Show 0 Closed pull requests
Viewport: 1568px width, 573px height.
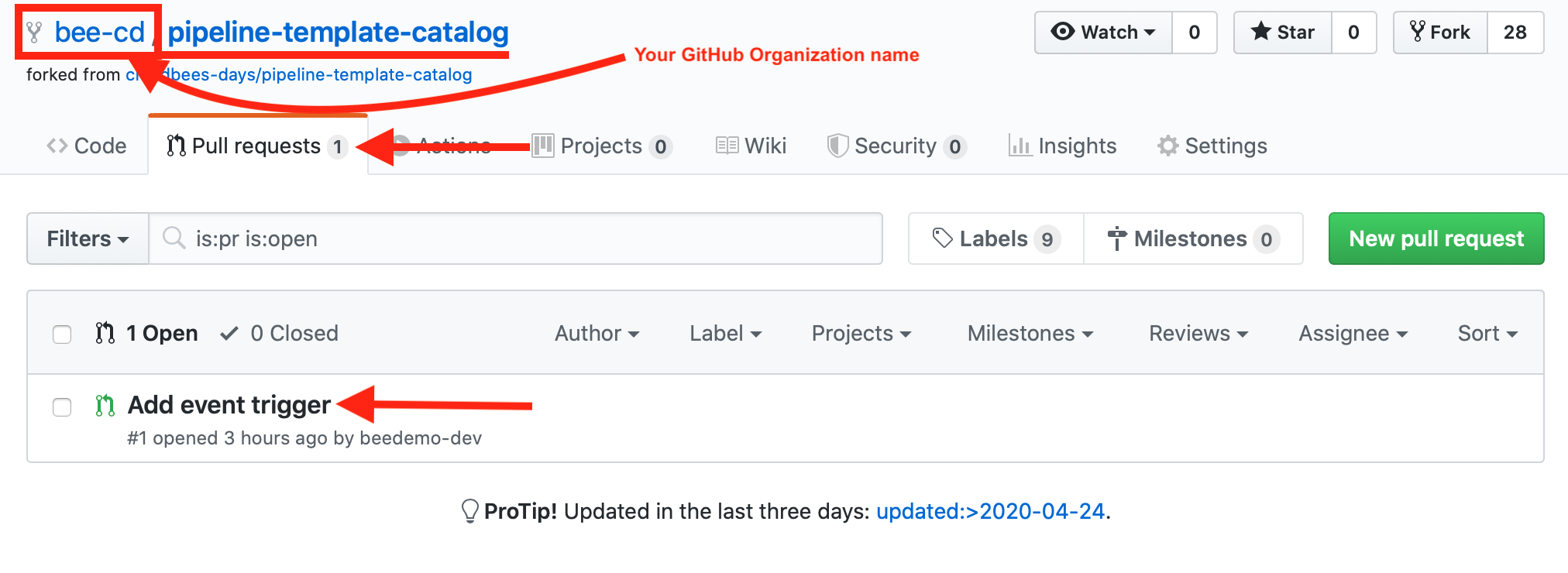pyautogui.click(x=280, y=333)
